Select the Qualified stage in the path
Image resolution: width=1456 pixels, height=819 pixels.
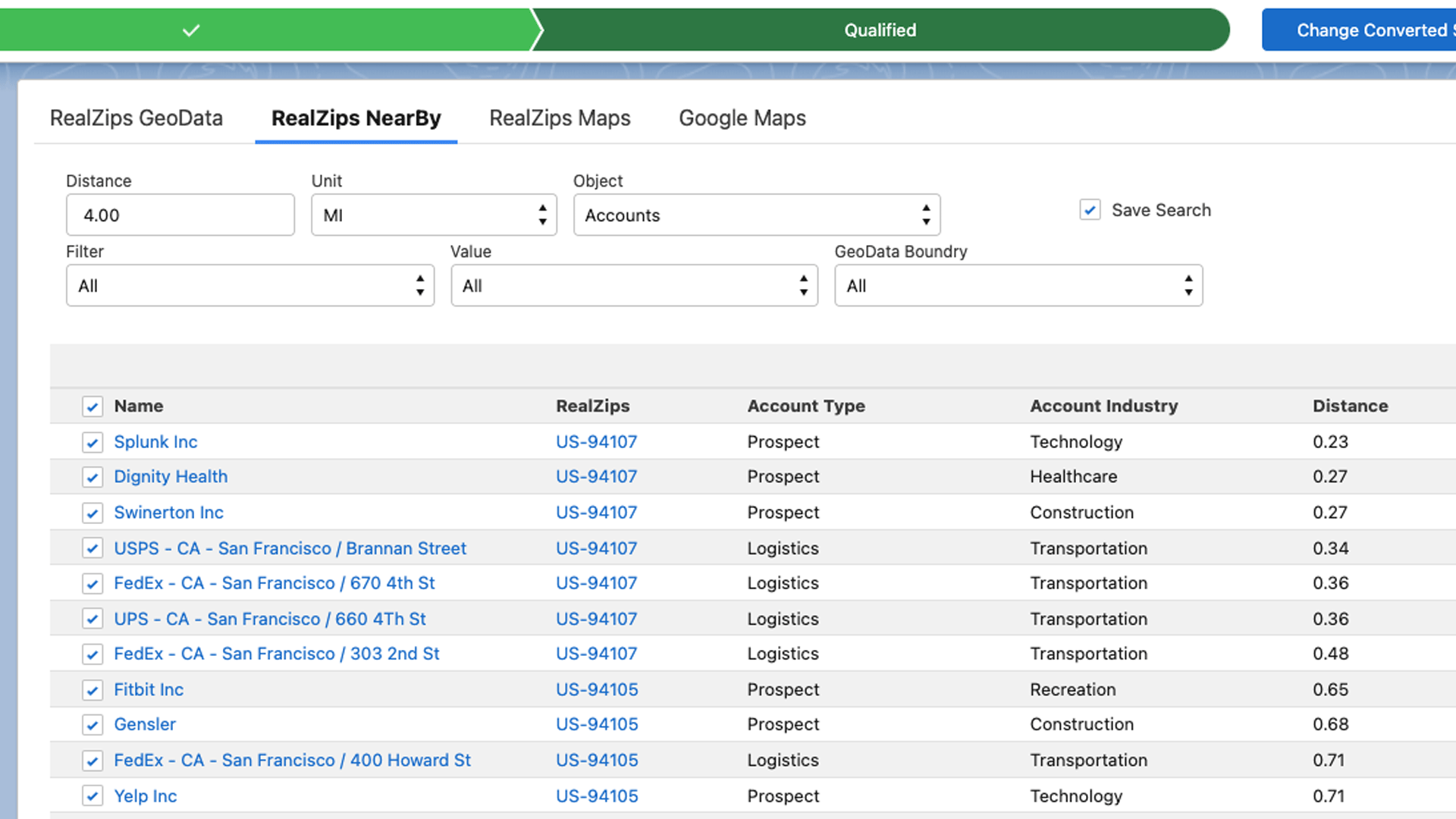coord(880,30)
